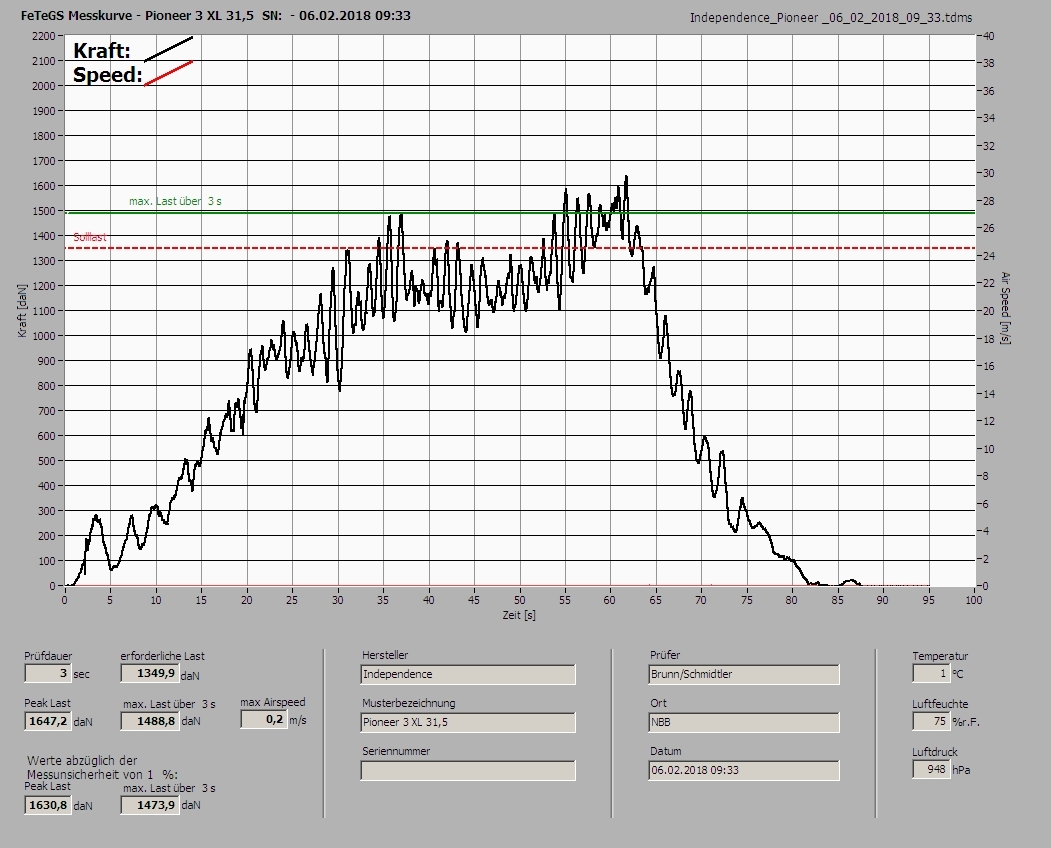Image resolution: width=1051 pixels, height=848 pixels.
Task: Click the corrected max. Last value 1473,9
Action: coord(150,804)
